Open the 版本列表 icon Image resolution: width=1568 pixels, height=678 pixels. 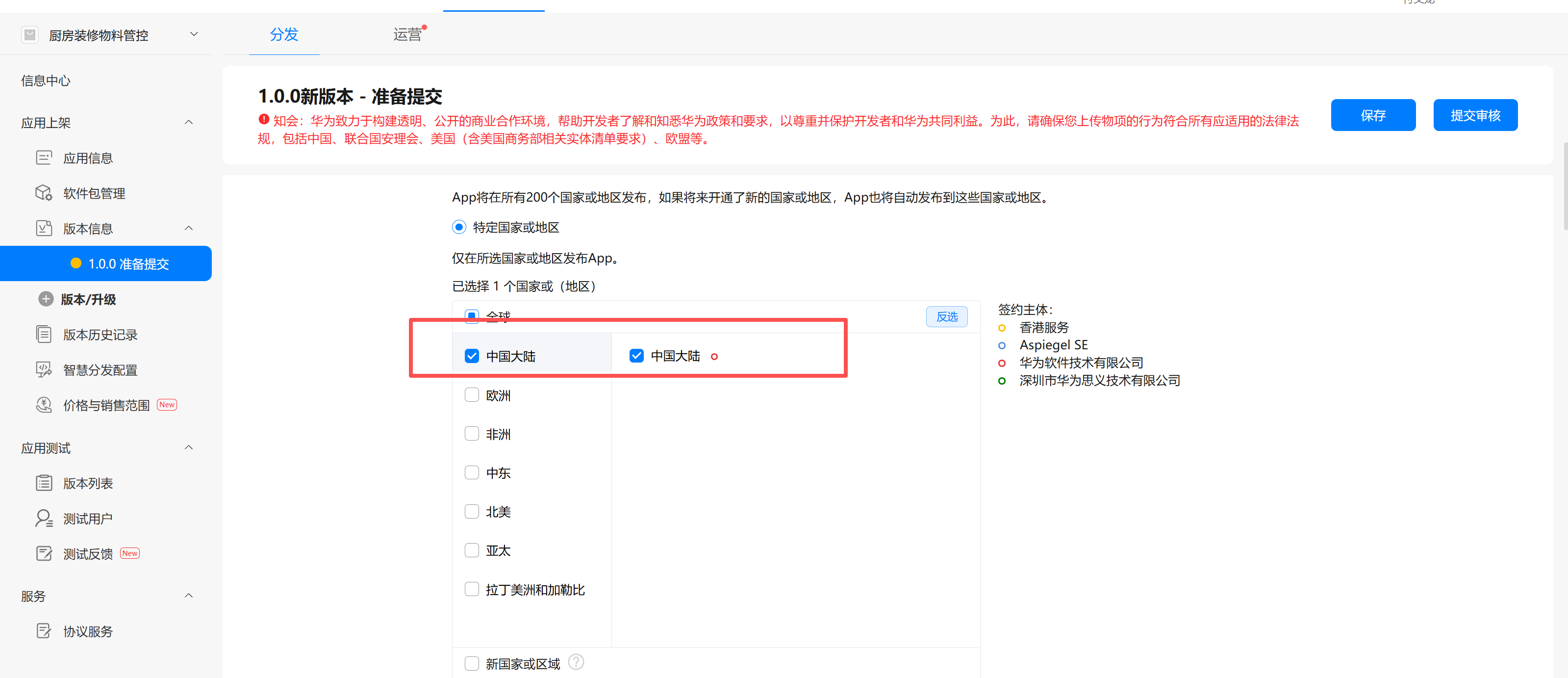(x=44, y=483)
